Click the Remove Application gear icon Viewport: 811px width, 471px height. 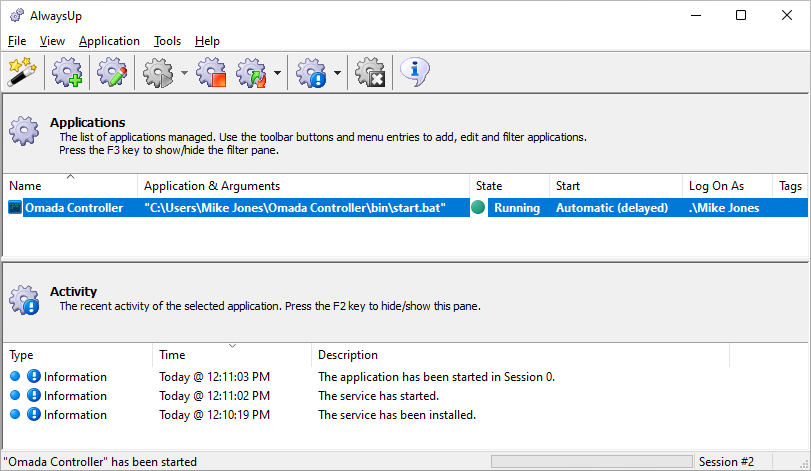point(370,72)
